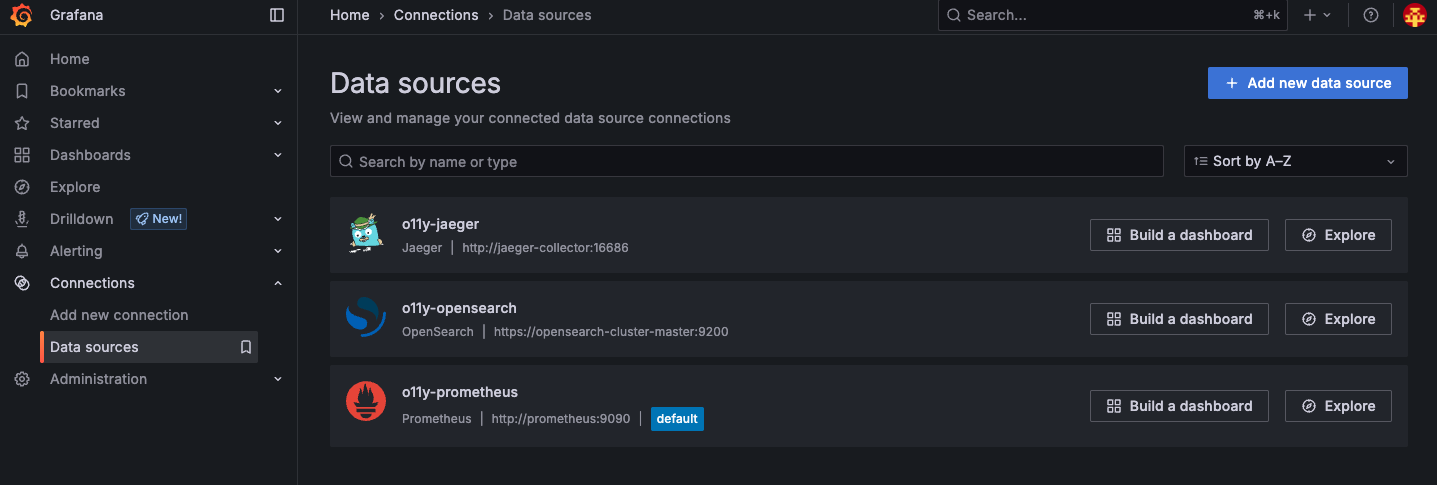Click Add new data source button
The image size is (1437, 485).
pos(1308,83)
